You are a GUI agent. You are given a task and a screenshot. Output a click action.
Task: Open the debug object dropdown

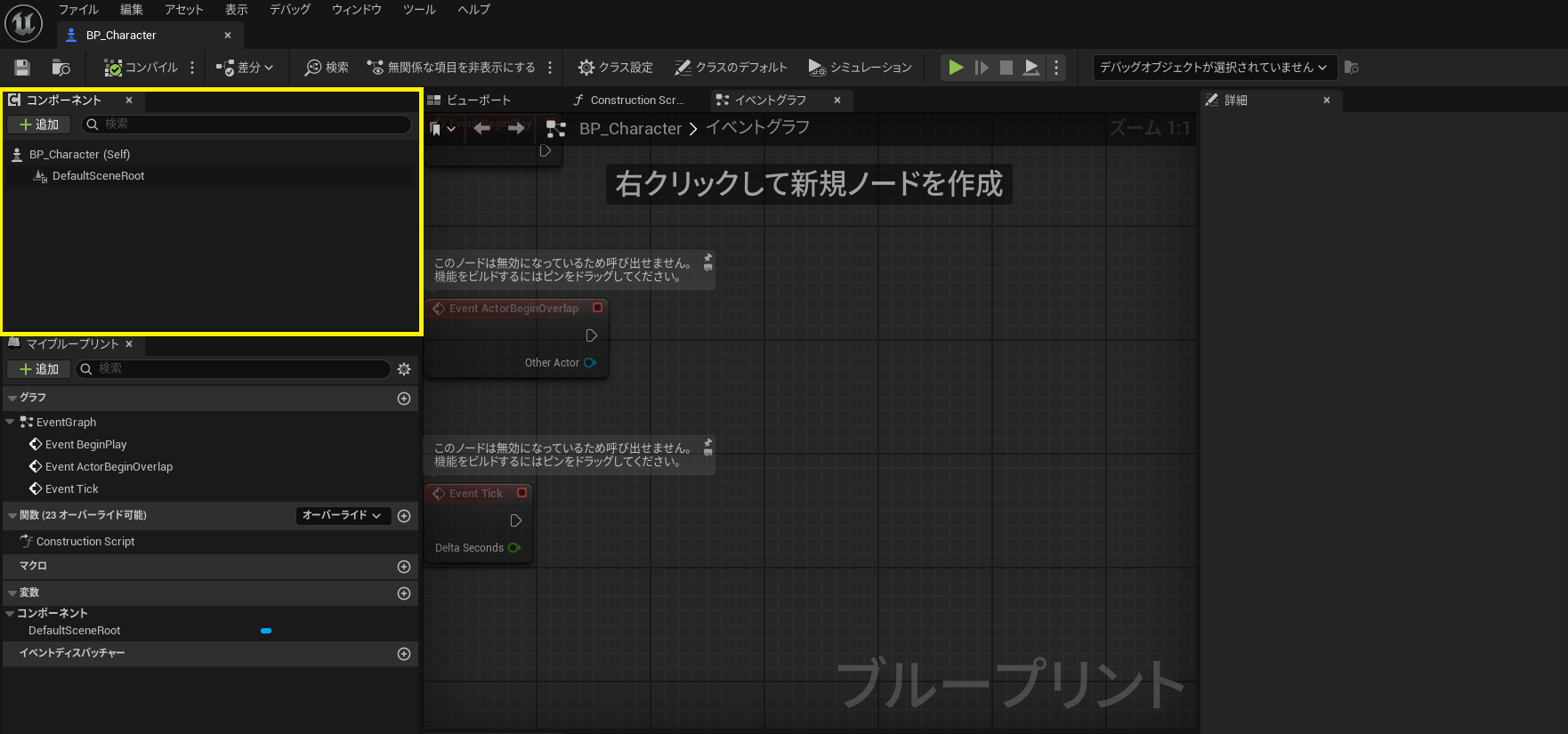(x=1215, y=68)
